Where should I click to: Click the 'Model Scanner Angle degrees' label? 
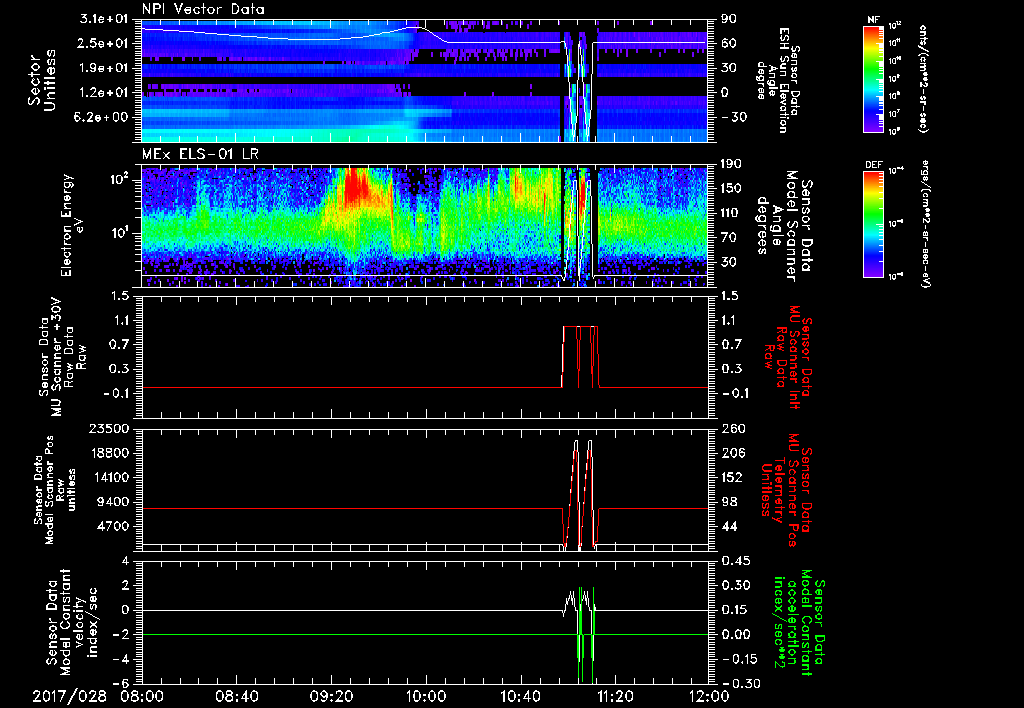(784, 225)
